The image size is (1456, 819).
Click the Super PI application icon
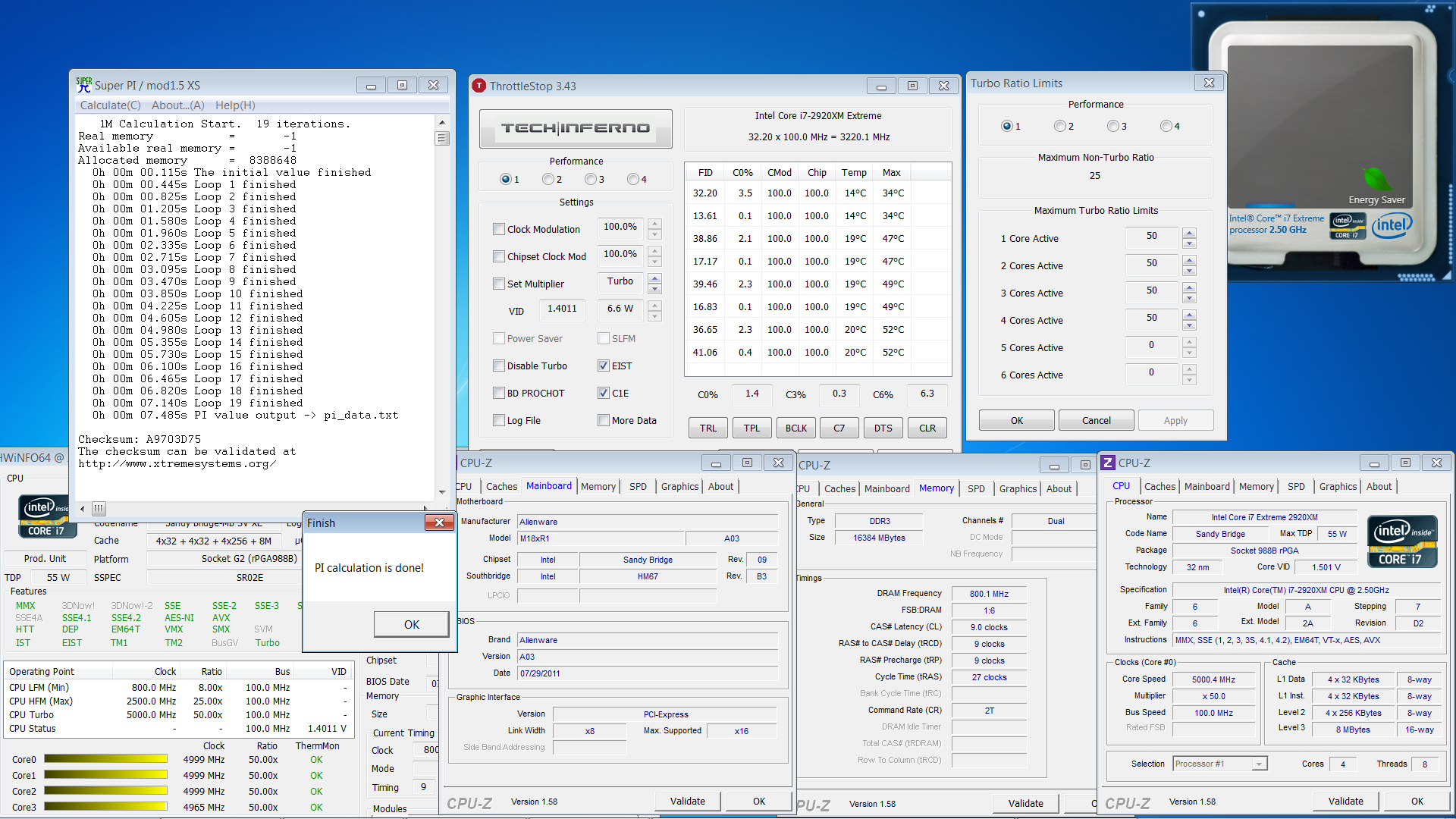click(x=83, y=85)
